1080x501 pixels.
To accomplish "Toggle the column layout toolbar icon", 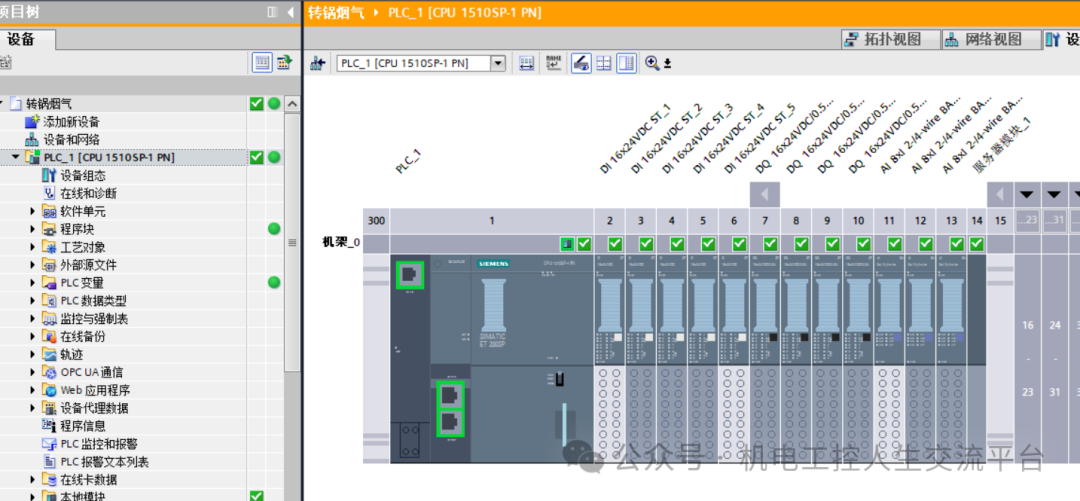I will click(x=626, y=63).
